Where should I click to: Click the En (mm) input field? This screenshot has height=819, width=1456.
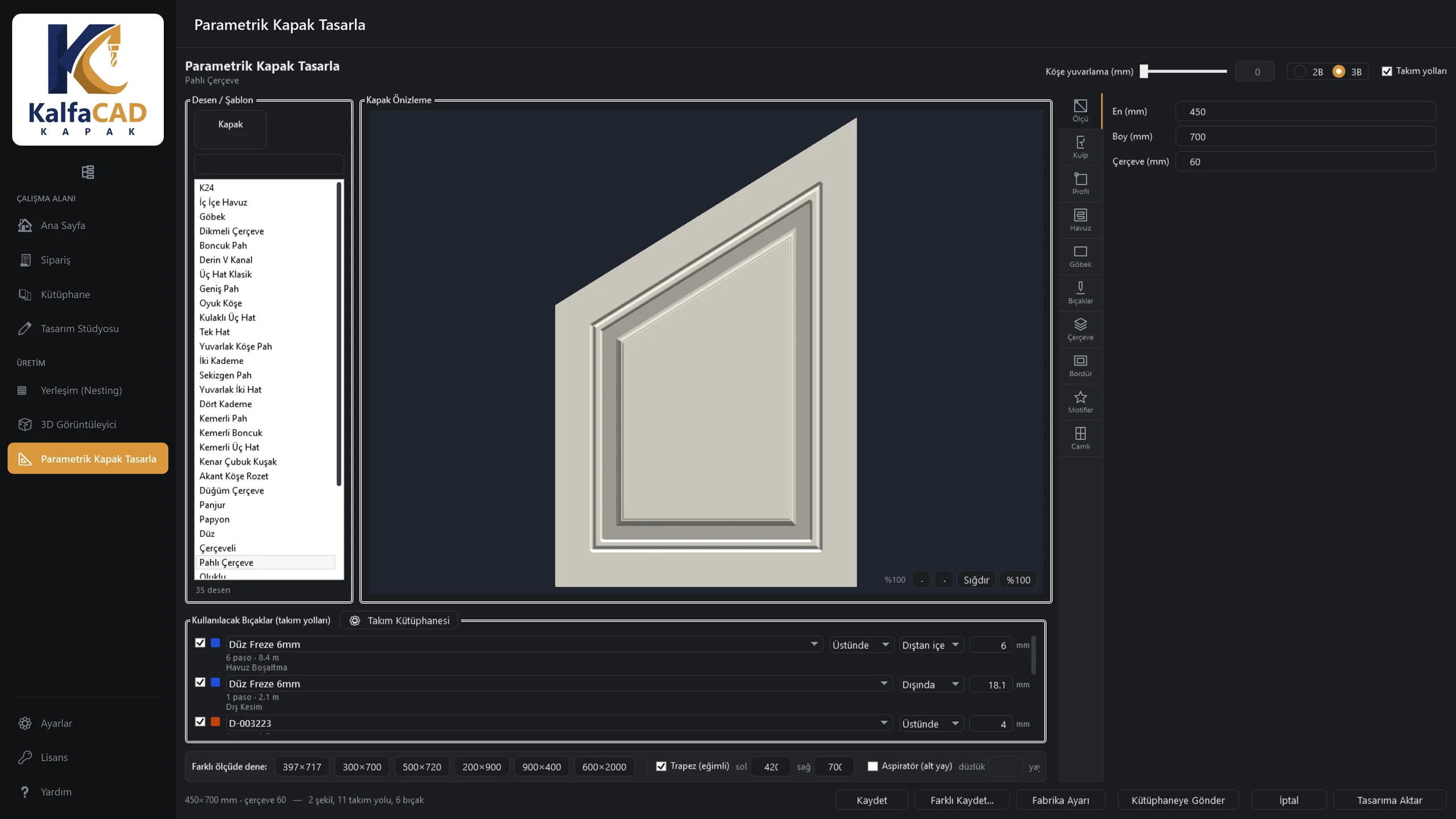[1305, 111]
